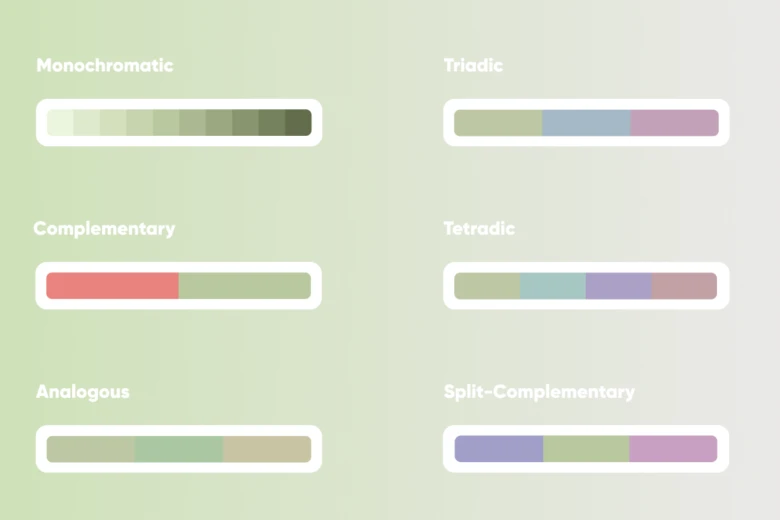This screenshot has height=520, width=780.
Task: Select the teal swatch in Tetradic palette
Action: coord(553,286)
